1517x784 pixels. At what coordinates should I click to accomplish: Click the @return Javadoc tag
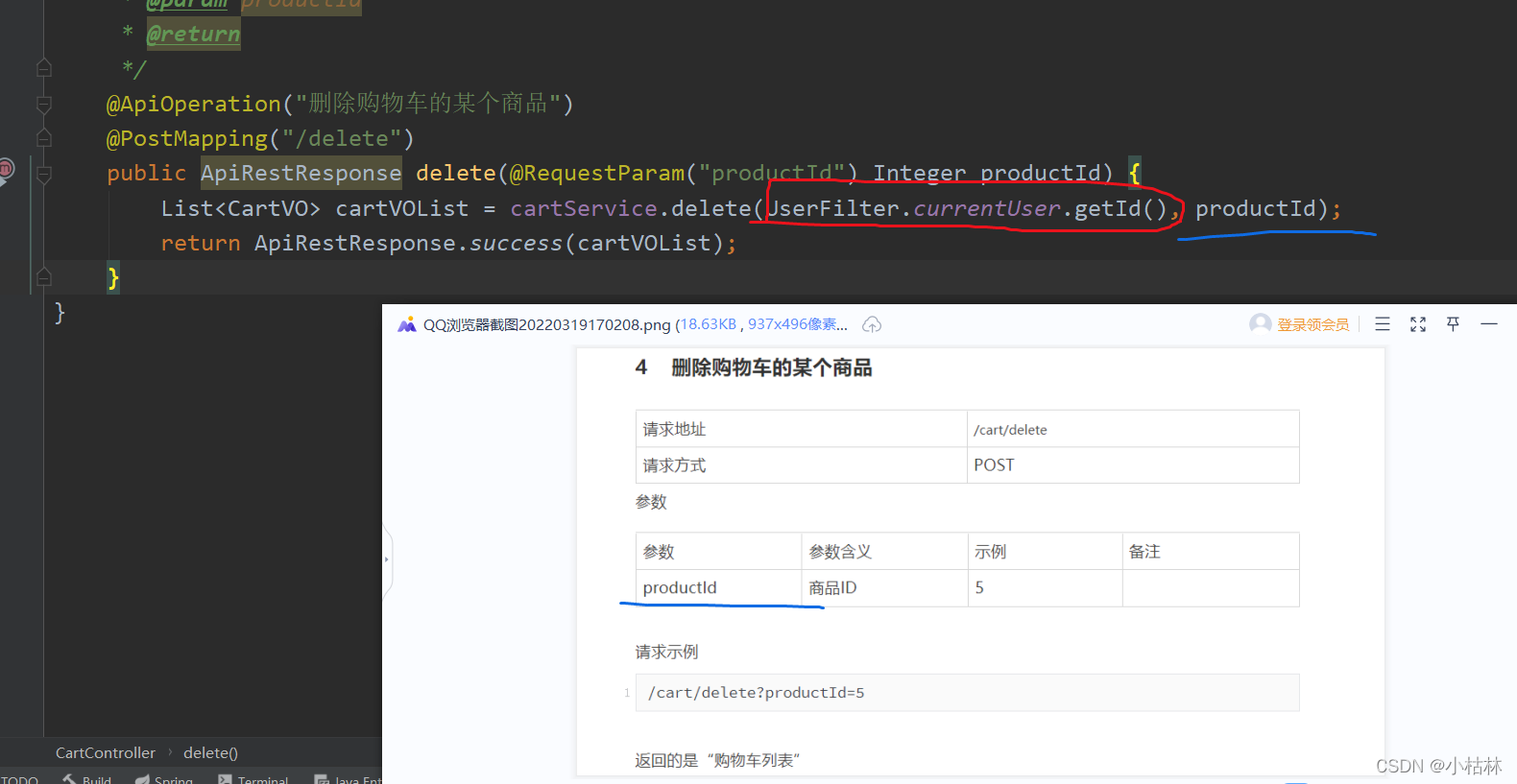(193, 34)
